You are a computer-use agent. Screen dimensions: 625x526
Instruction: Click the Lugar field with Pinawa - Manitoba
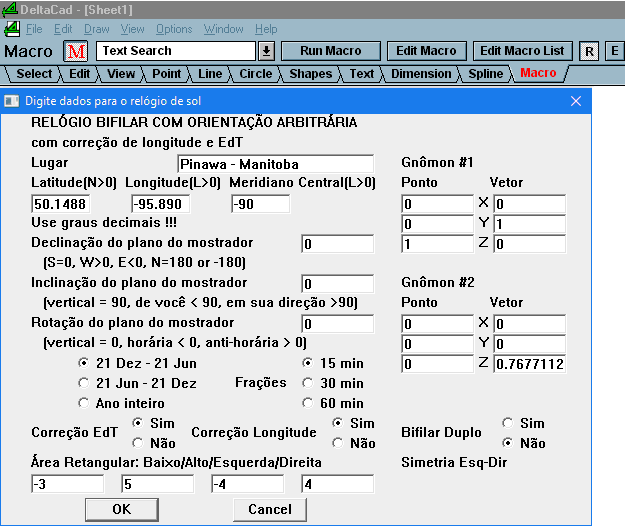click(x=275, y=164)
